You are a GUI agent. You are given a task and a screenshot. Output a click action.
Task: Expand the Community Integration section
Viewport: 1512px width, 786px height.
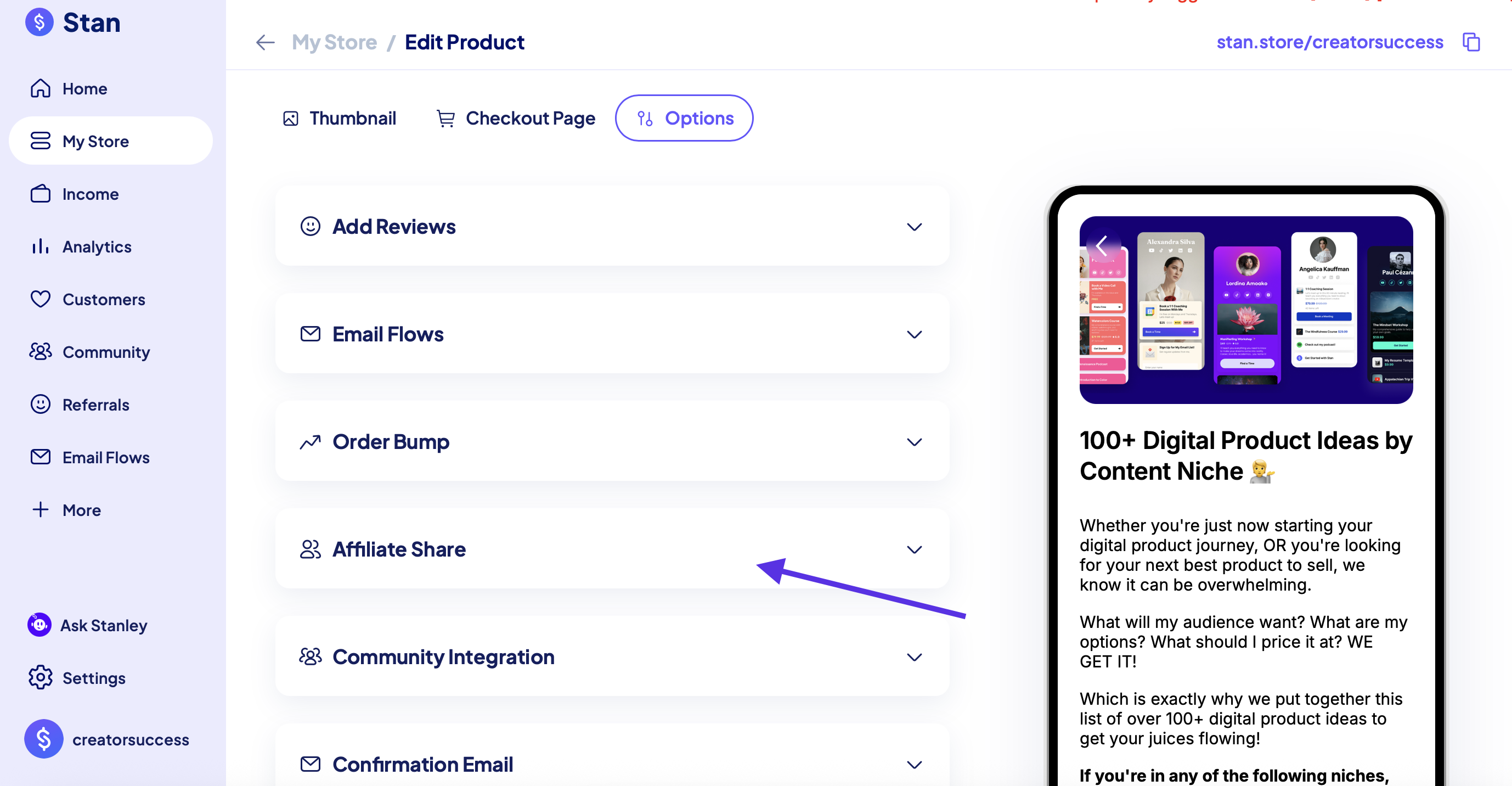tap(612, 657)
